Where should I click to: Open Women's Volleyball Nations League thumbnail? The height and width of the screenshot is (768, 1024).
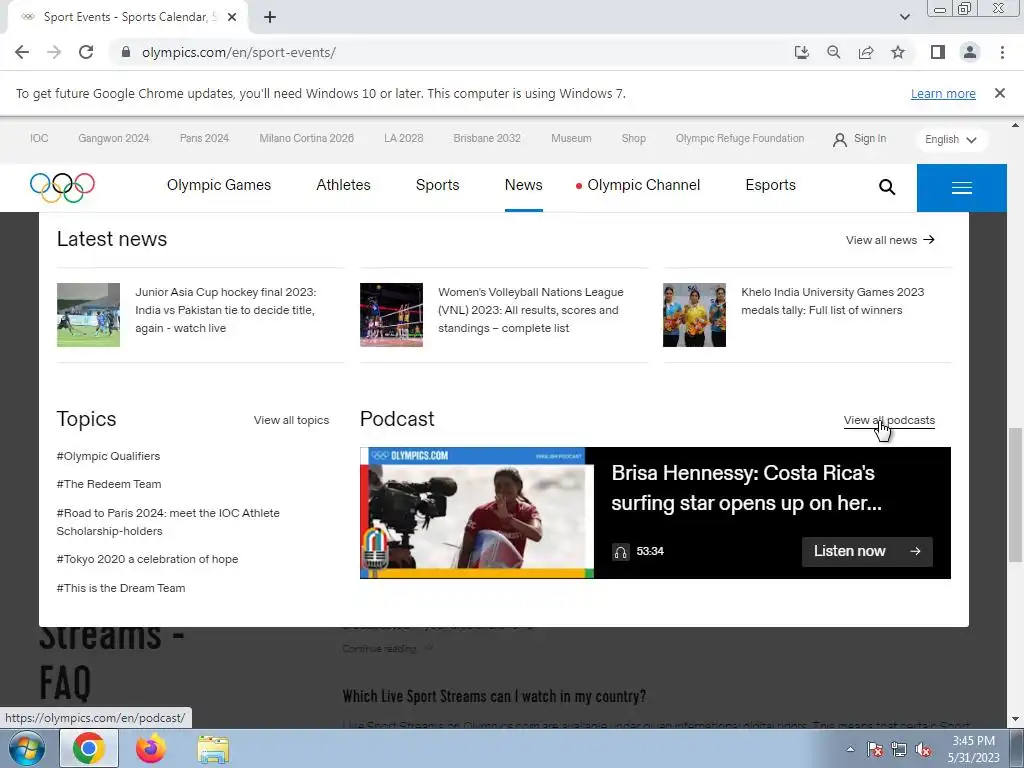(391, 315)
